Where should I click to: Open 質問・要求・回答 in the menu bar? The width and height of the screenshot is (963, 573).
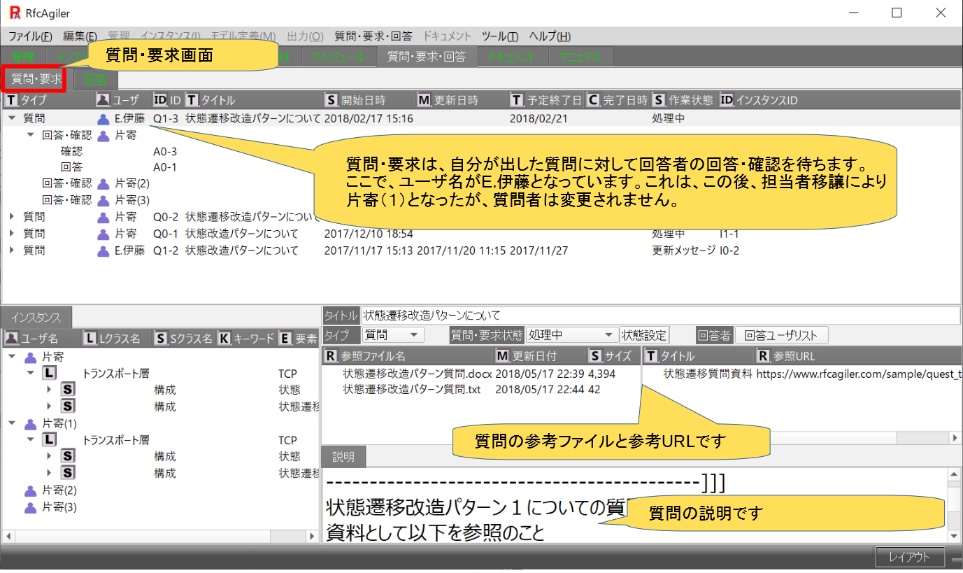tap(373, 36)
